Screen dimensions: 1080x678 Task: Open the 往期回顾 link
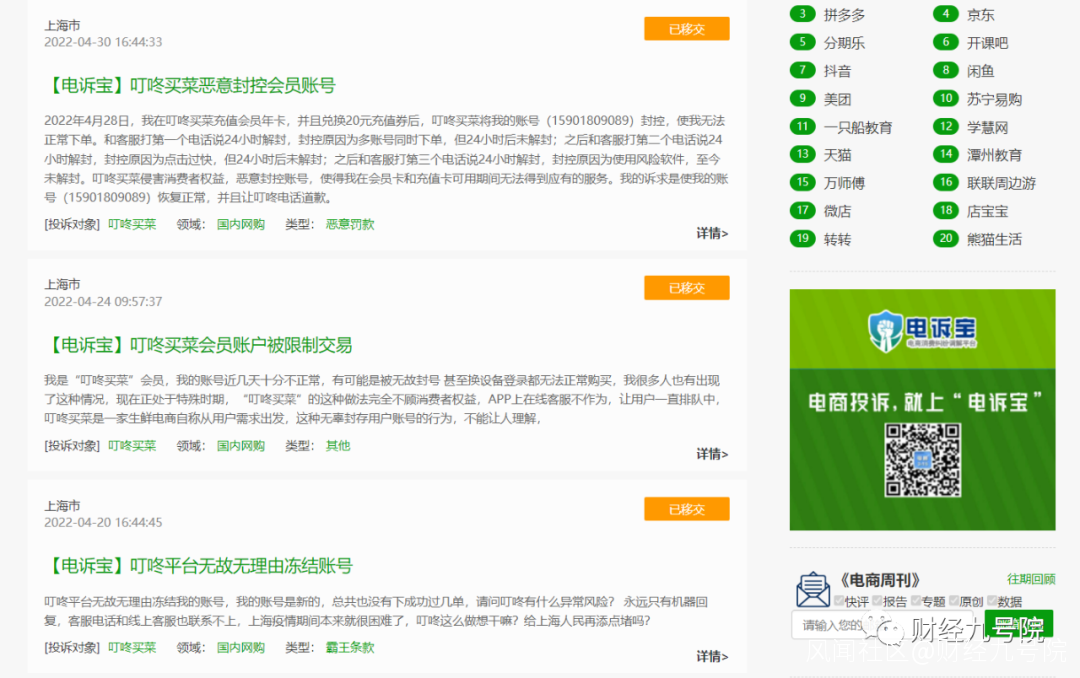coord(1030,579)
